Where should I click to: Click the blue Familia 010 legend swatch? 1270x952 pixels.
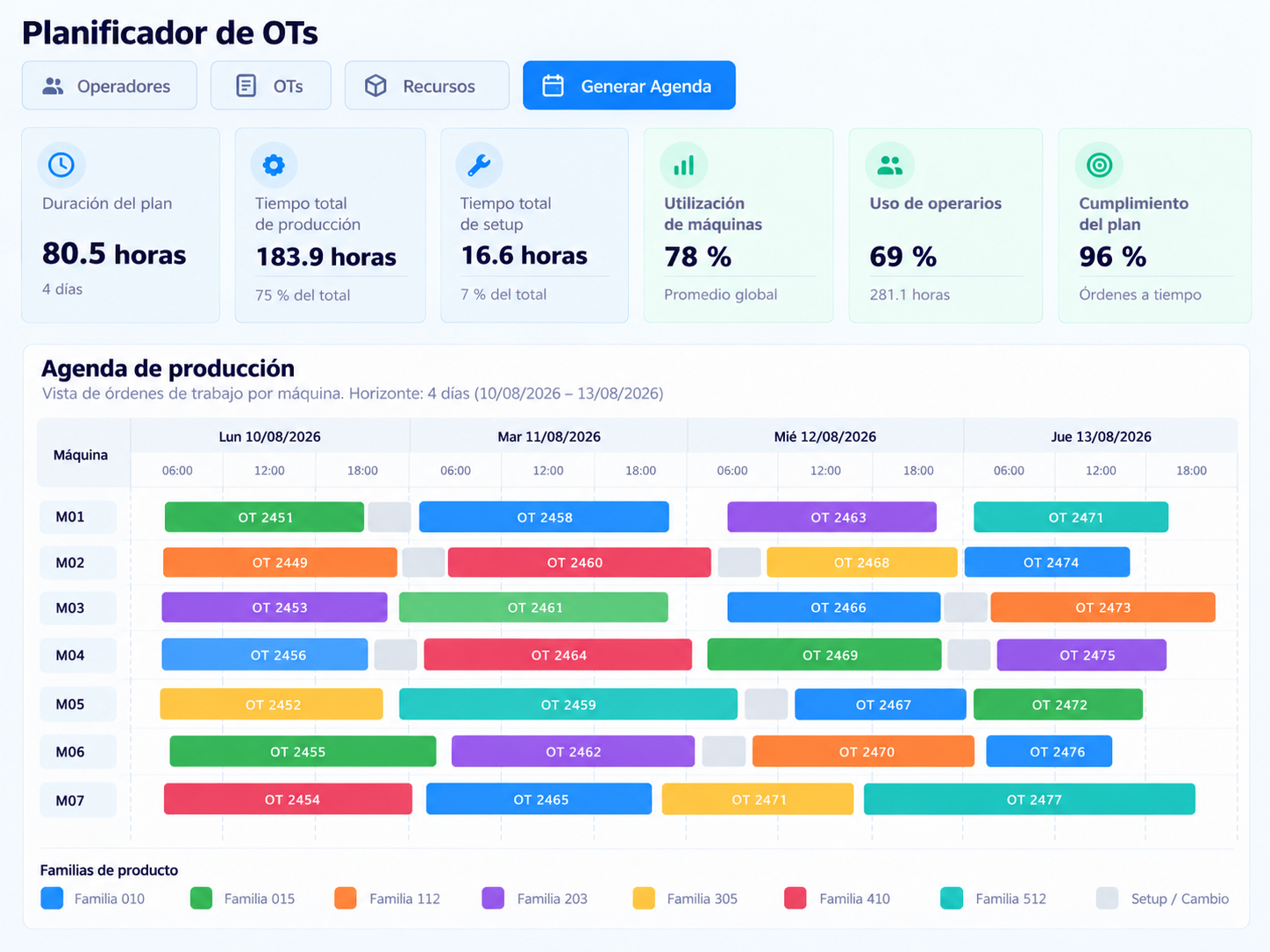53,899
